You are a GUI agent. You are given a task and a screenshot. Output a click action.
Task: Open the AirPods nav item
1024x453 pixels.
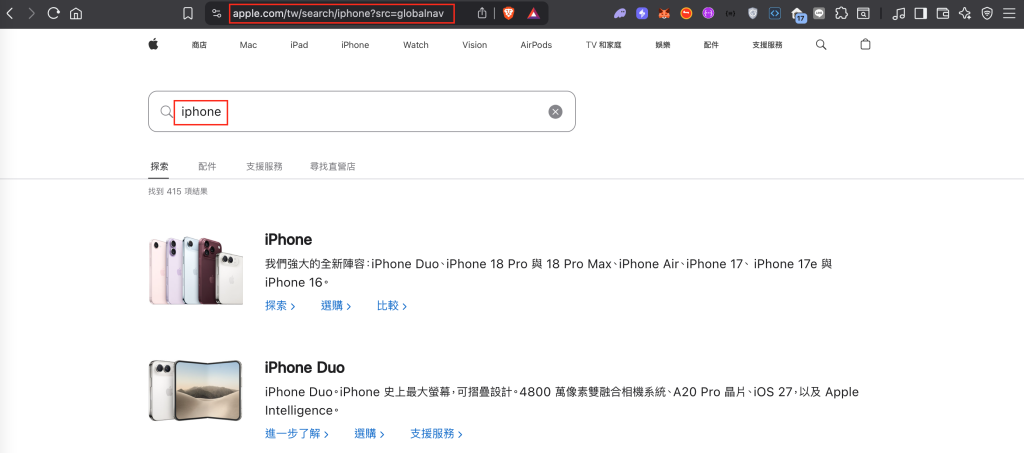tap(536, 45)
